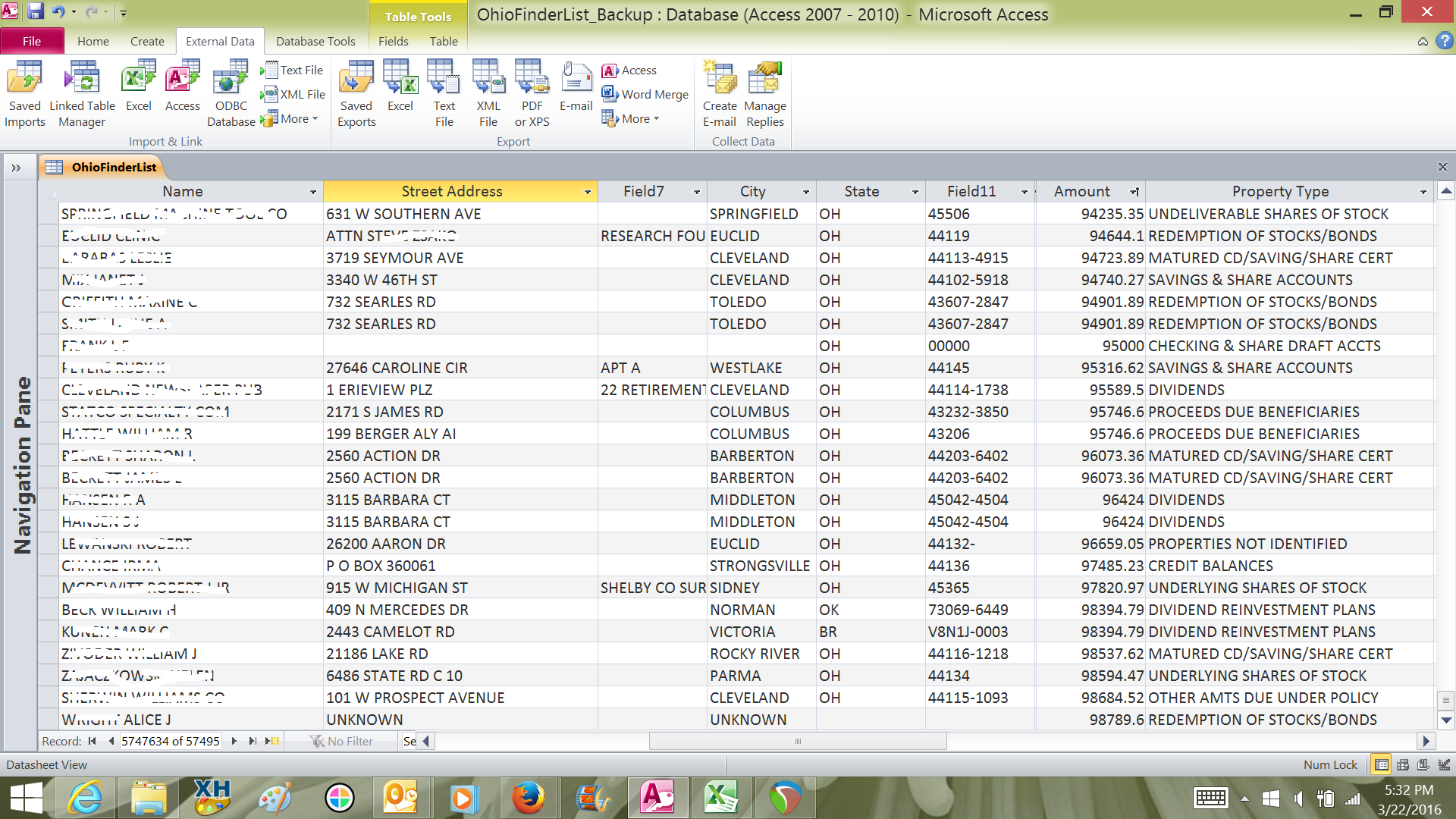Click No Filter button
Screen dimensions: 1456x819
342,741
